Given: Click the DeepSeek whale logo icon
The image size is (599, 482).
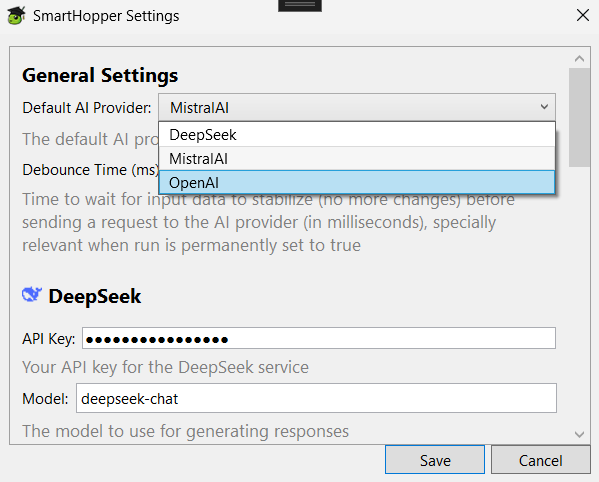Looking at the screenshot, I should pyautogui.click(x=32, y=295).
